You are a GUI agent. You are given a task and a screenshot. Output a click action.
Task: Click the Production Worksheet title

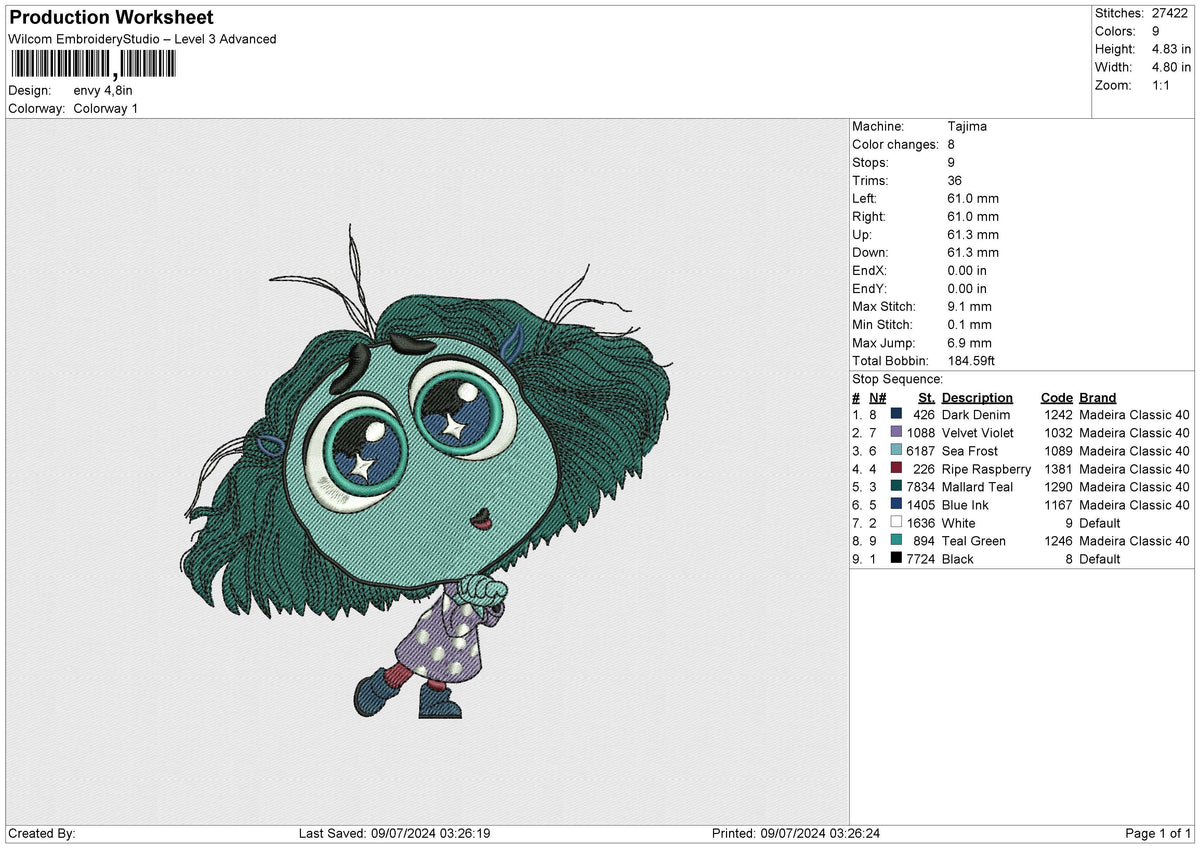point(110,18)
